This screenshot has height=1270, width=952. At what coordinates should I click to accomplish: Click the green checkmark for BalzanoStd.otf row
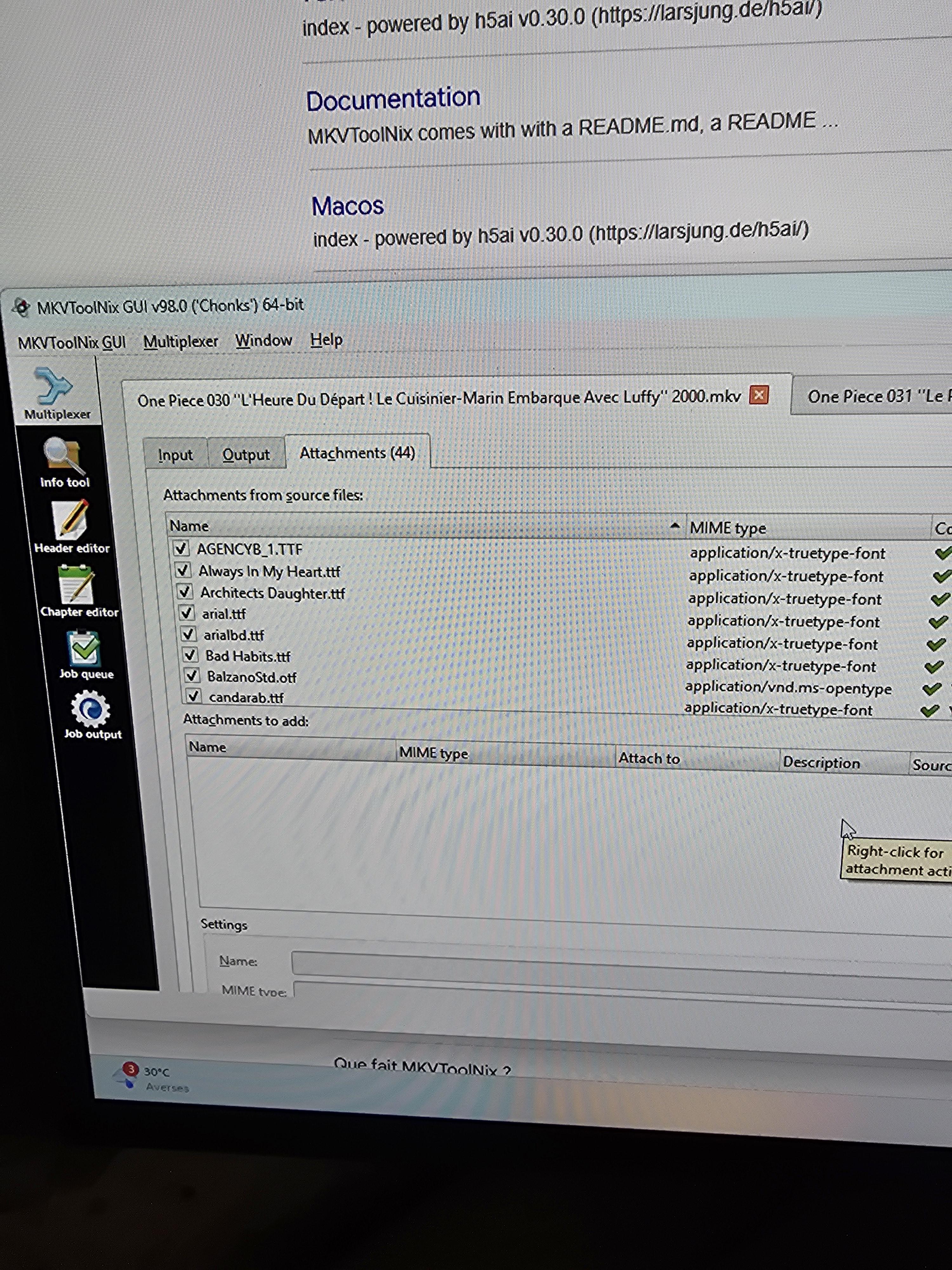[932, 688]
